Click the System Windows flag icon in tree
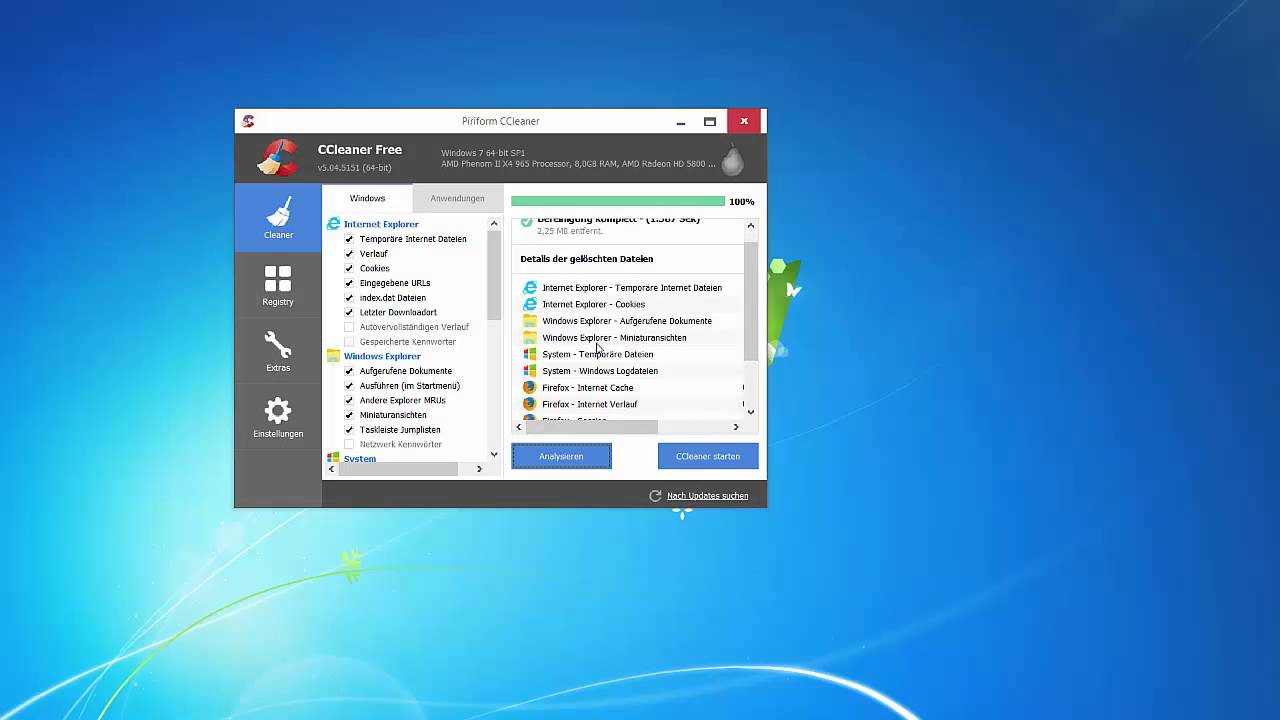The height and width of the screenshot is (720, 1280). 334,458
